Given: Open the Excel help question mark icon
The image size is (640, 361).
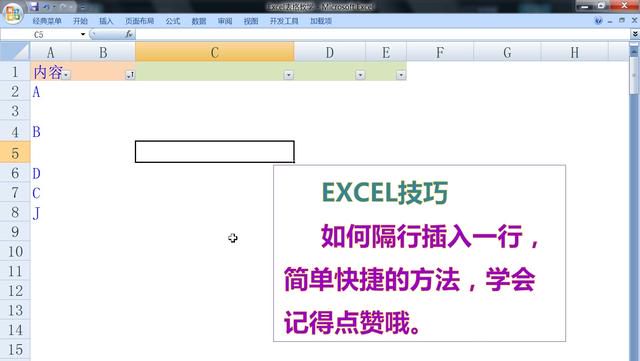Looking at the screenshot, I should [x=598, y=21].
